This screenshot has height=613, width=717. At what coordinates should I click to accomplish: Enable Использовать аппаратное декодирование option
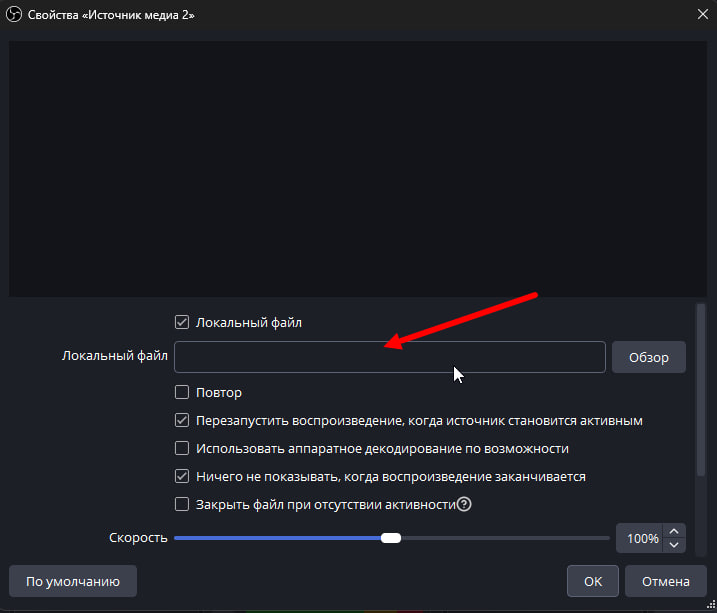[182, 449]
